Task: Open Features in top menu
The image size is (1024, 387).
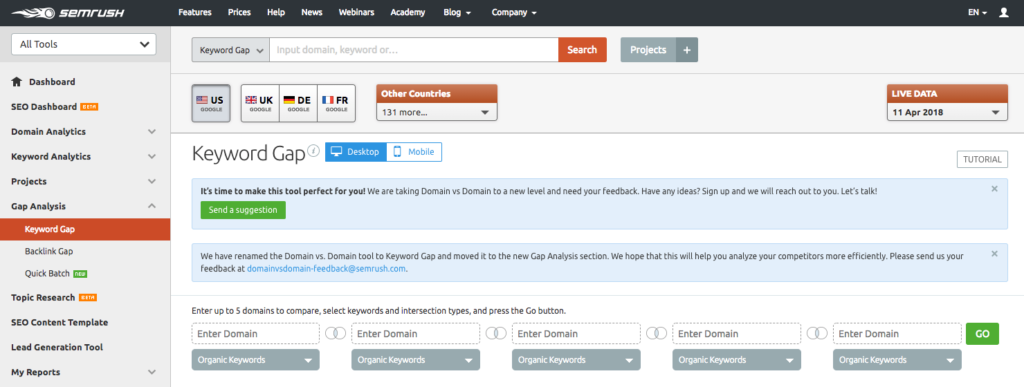Action: click(195, 12)
